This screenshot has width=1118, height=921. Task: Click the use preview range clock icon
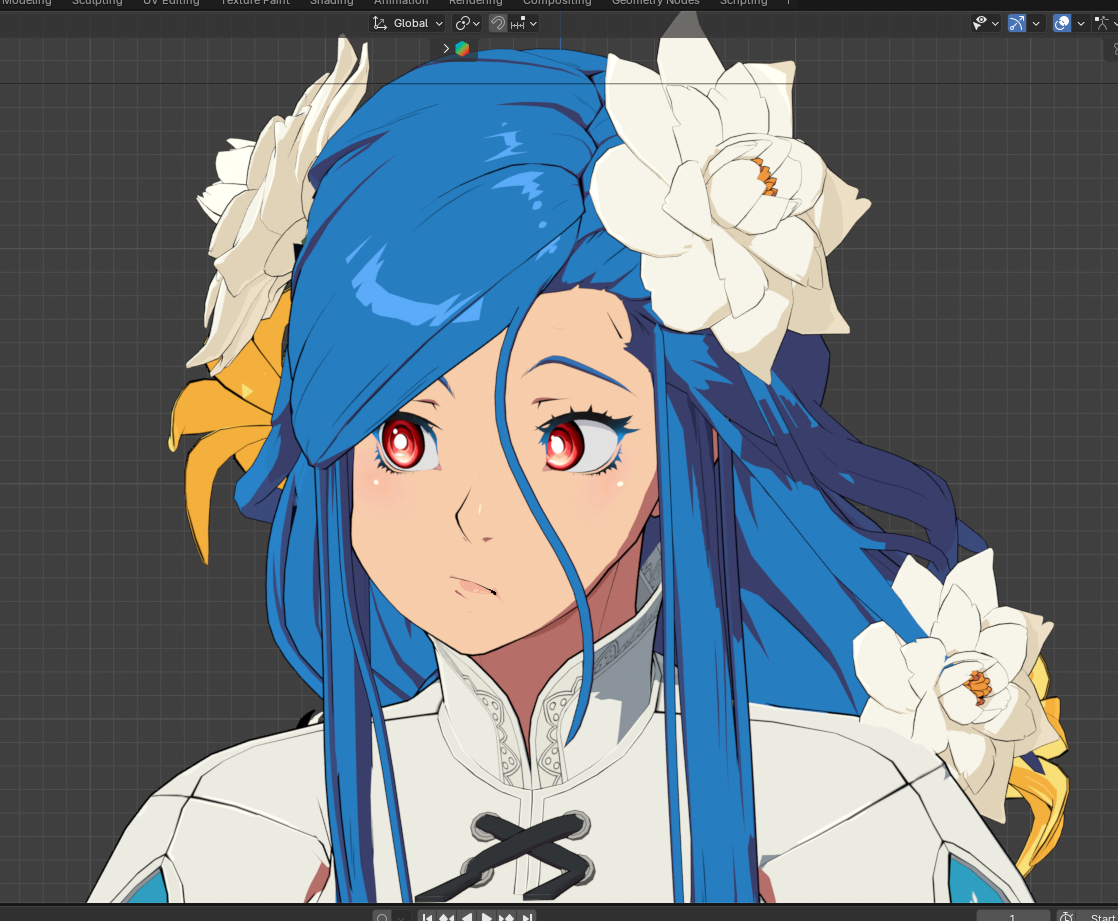click(1067, 917)
